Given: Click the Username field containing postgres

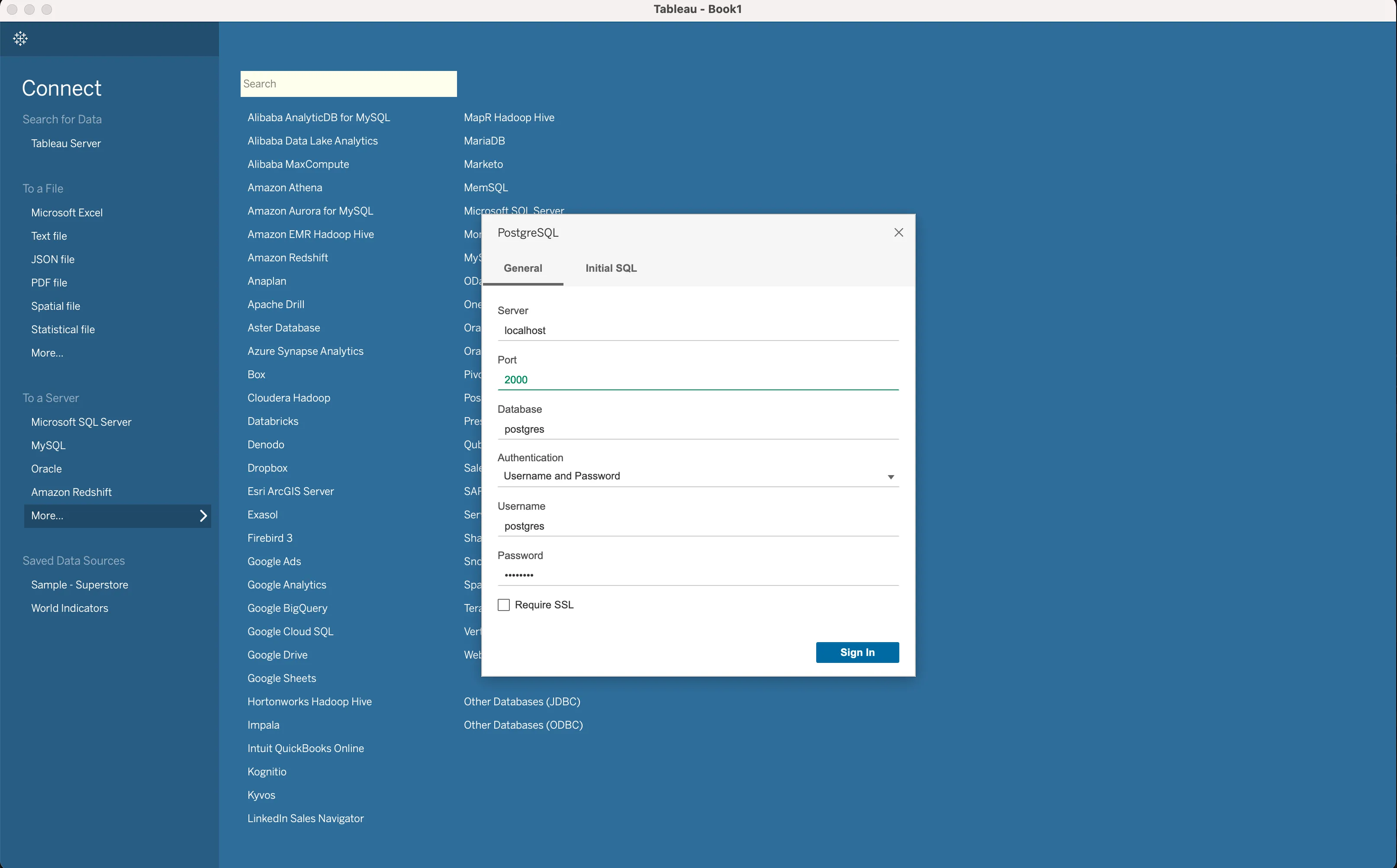Looking at the screenshot, I should (x=697, y=526).
